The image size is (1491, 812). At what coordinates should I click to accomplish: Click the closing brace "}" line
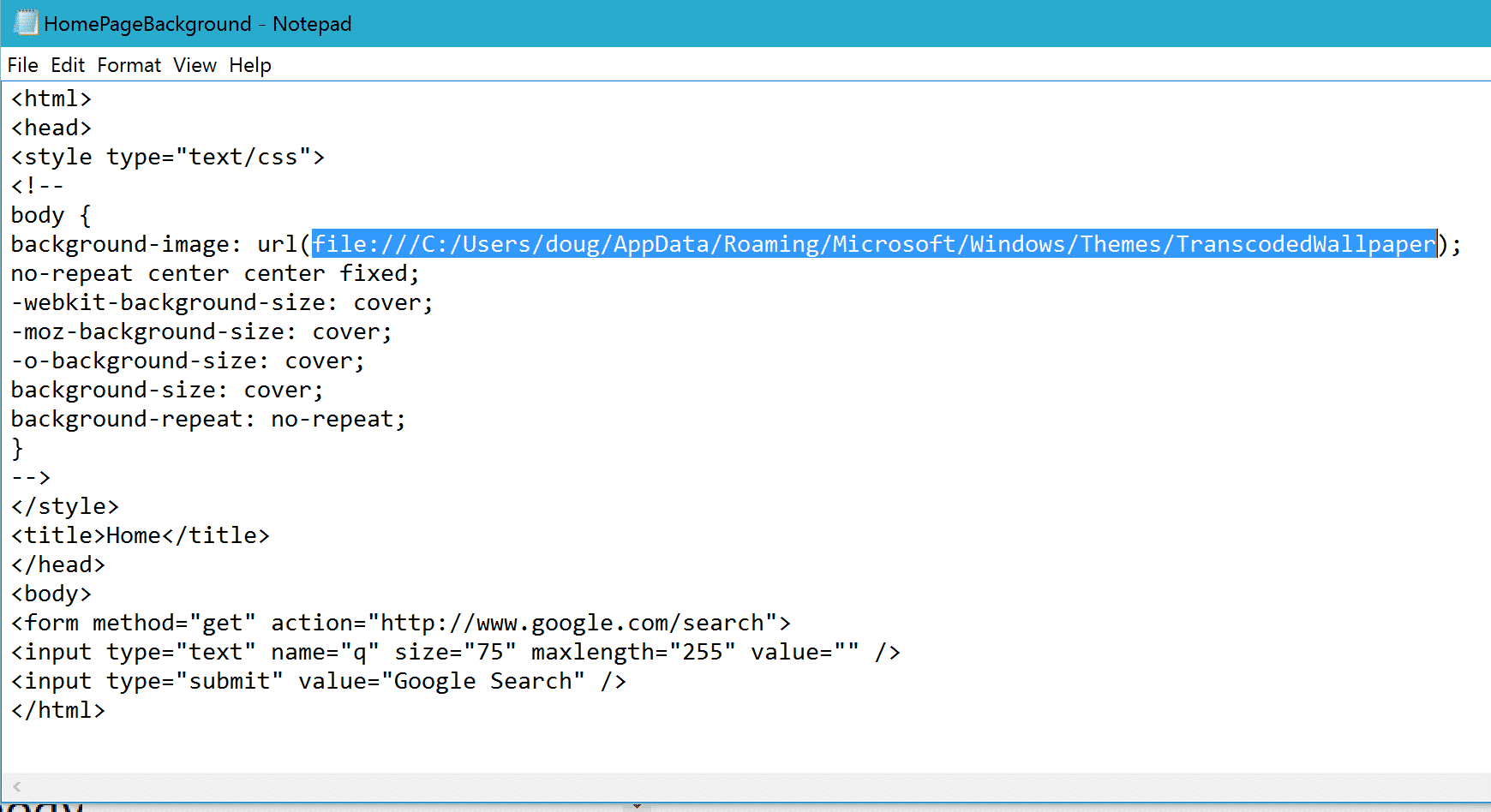(x=17, y=448)
